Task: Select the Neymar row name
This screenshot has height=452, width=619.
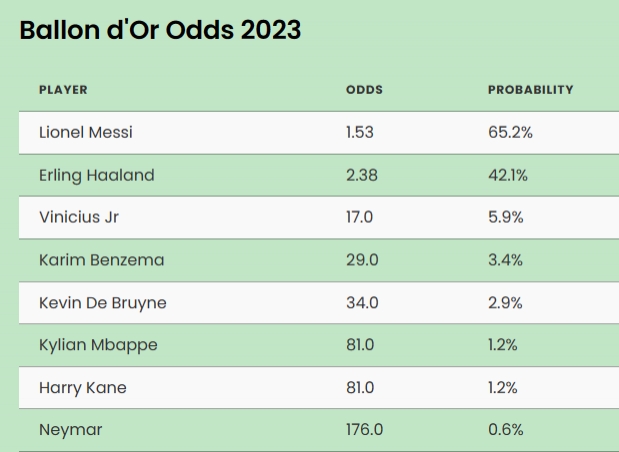Action: pos(70,430)
